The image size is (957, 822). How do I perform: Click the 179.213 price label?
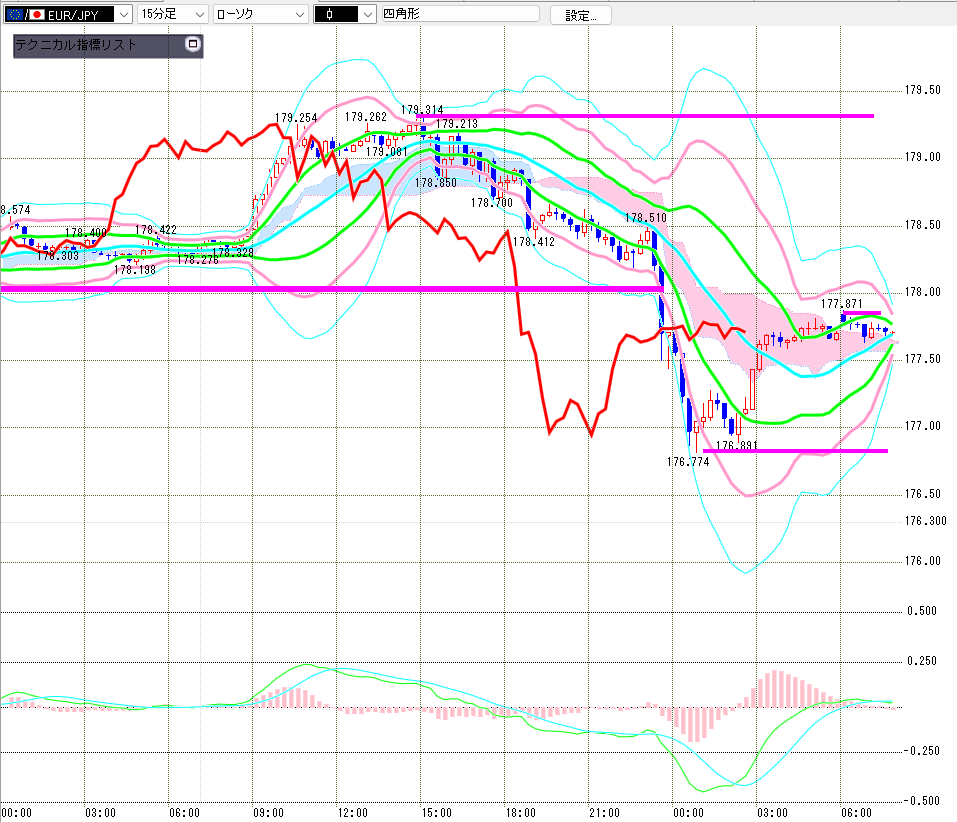457,124
